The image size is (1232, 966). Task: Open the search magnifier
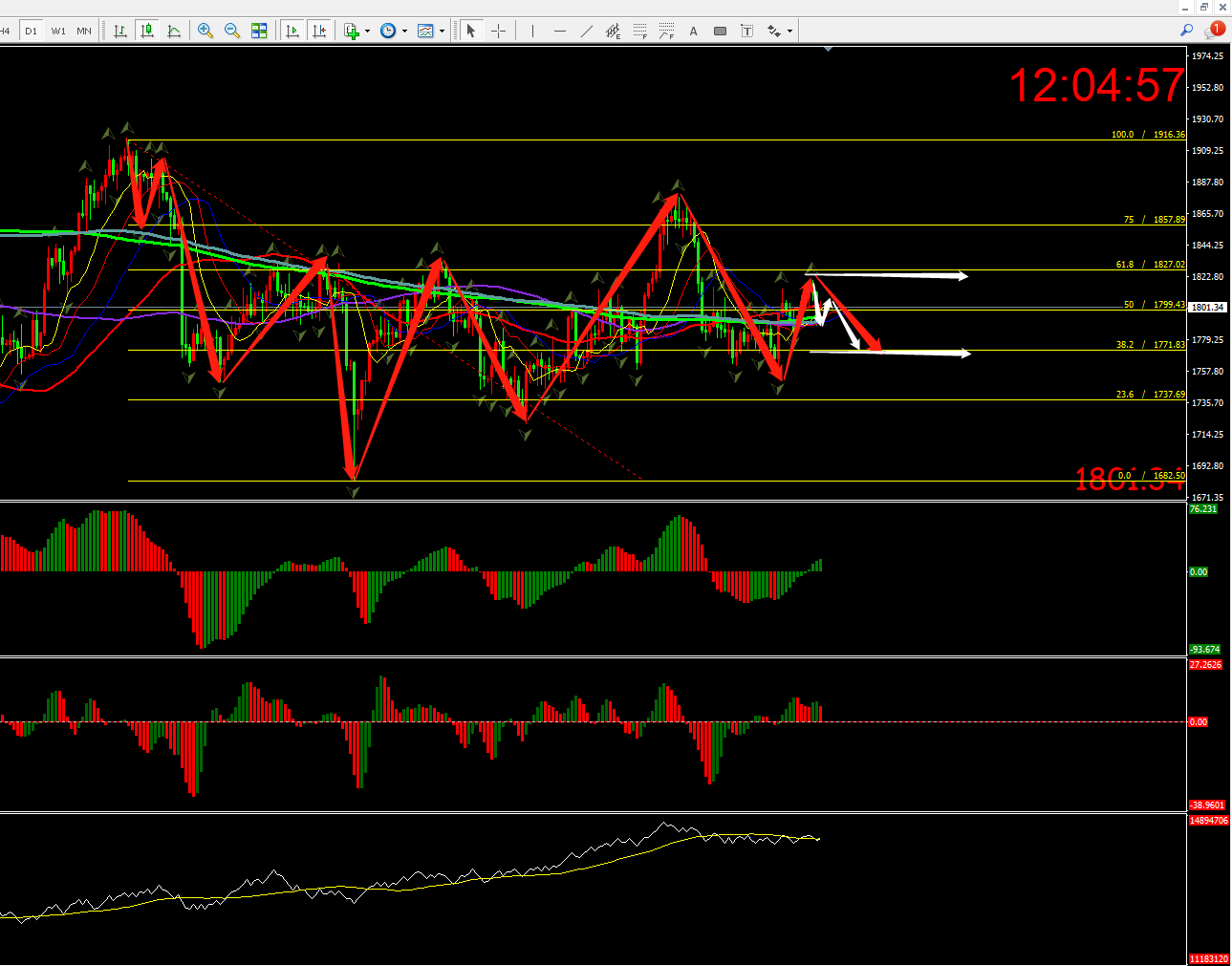point(1186,30)
